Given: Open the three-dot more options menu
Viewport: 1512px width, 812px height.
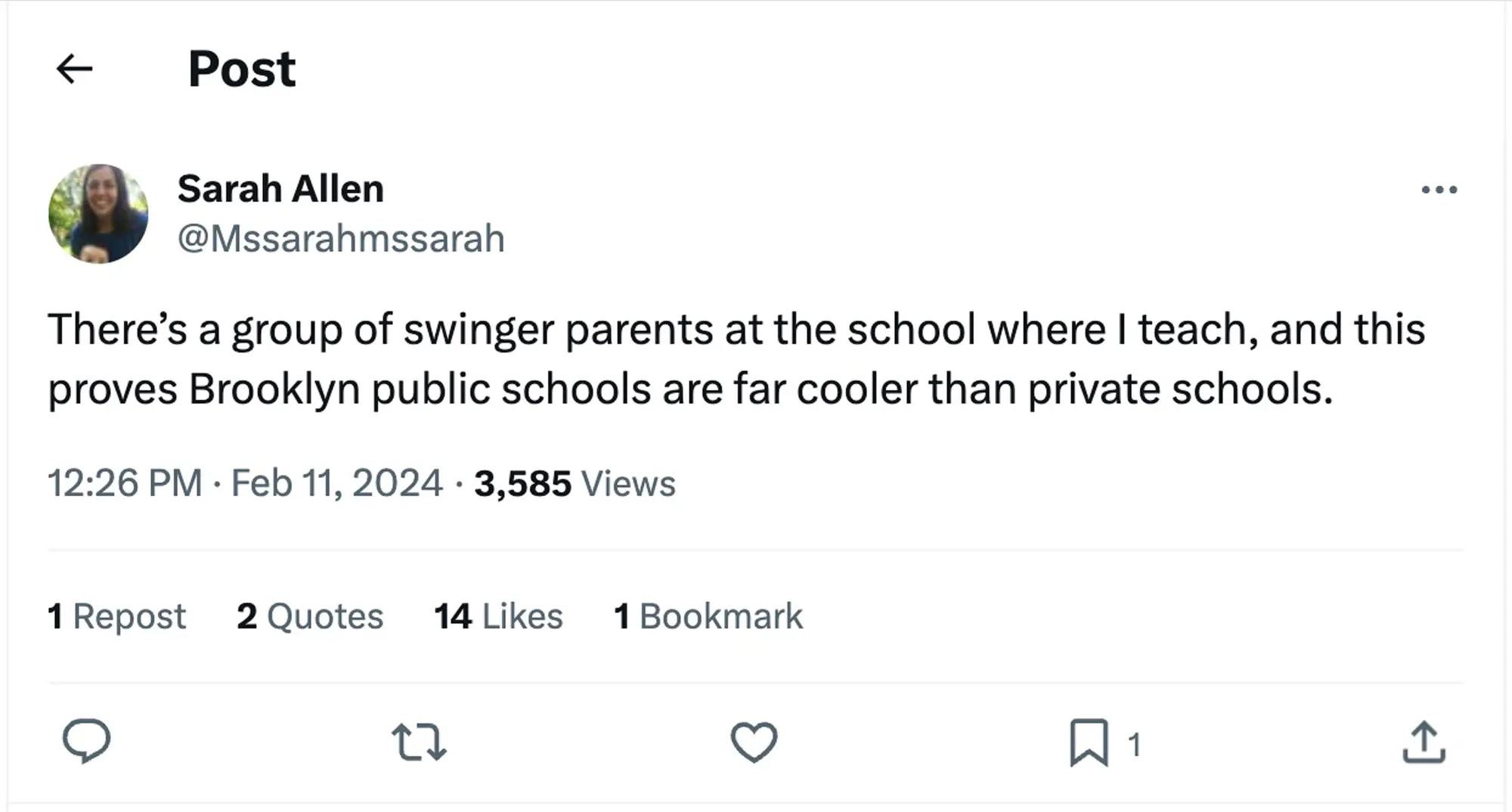Looking at the screenshot, I should coord(1439,189).
